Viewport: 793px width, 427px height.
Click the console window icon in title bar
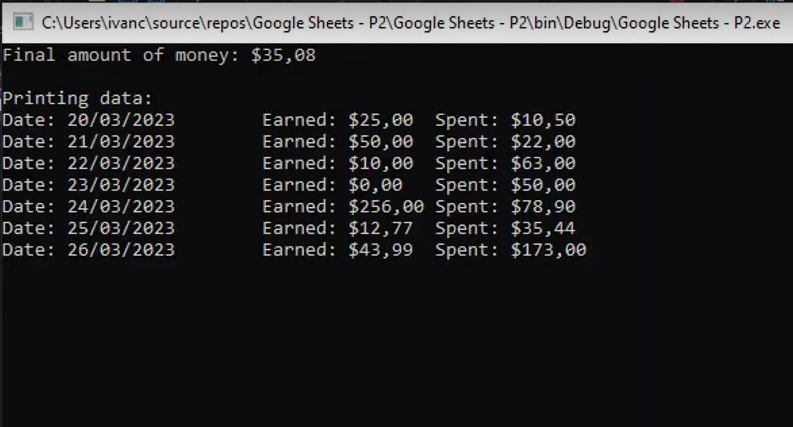23,22
